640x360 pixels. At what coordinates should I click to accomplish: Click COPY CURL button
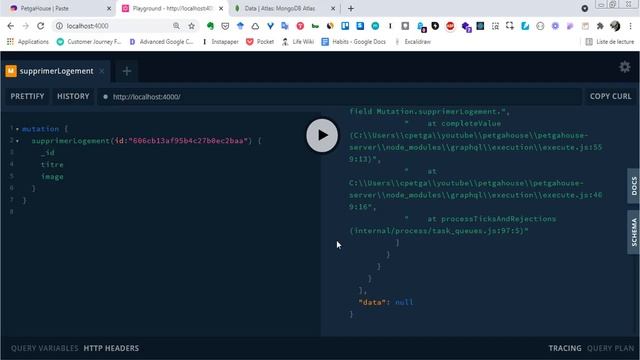(610, 96)
